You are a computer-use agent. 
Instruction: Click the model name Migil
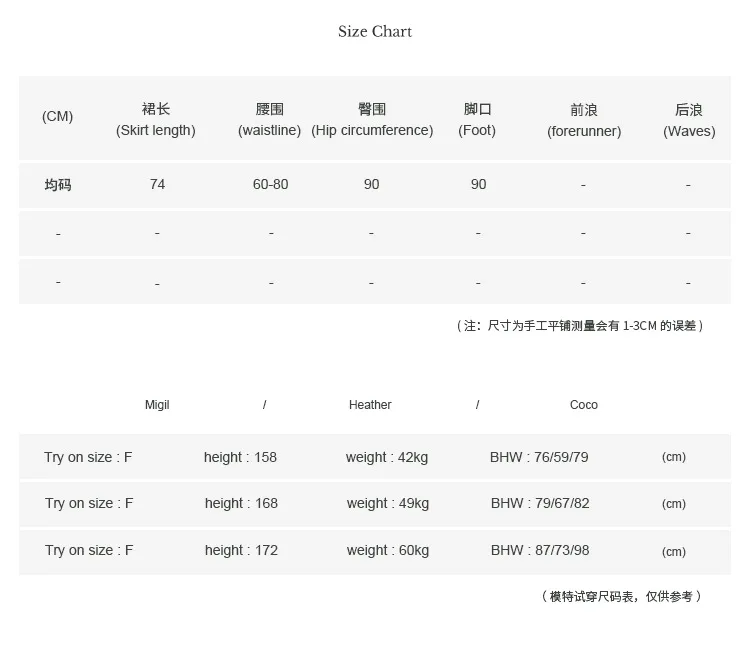[157, 405]
